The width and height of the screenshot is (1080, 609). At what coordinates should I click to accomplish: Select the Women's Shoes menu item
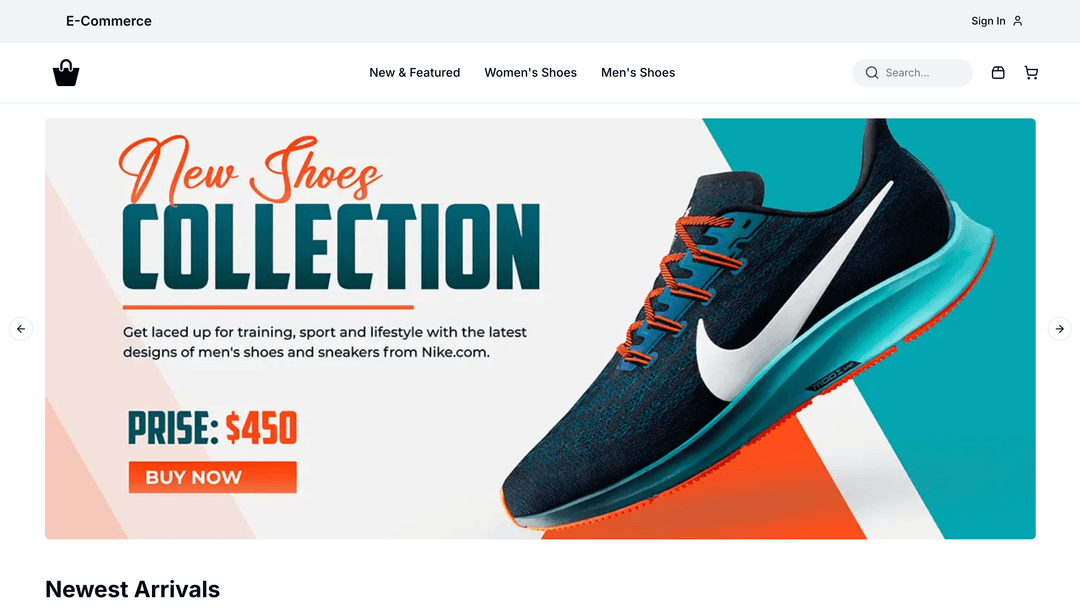[530, 72]
